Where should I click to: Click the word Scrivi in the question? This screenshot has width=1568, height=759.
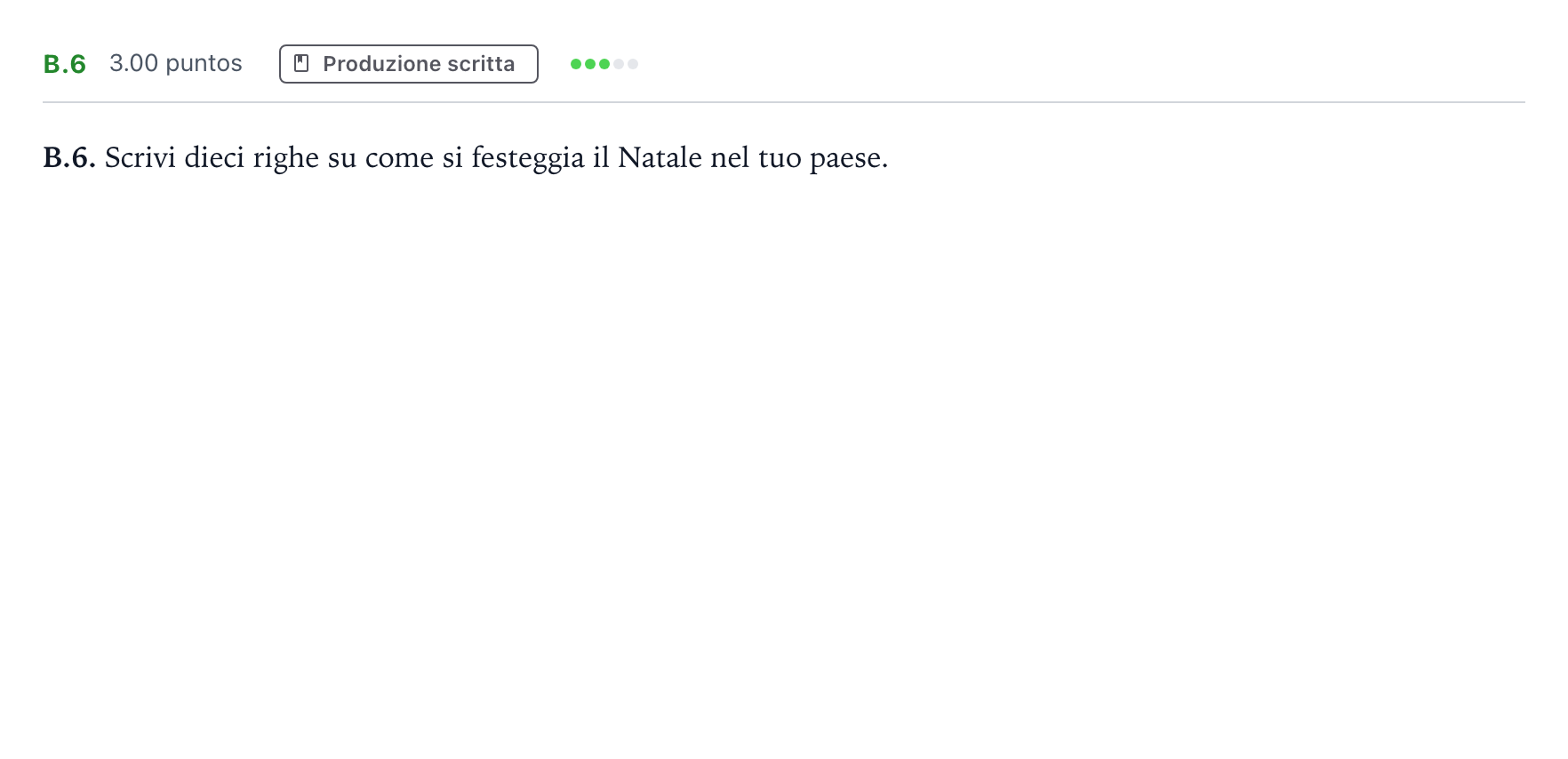click(x=140, y=157)
